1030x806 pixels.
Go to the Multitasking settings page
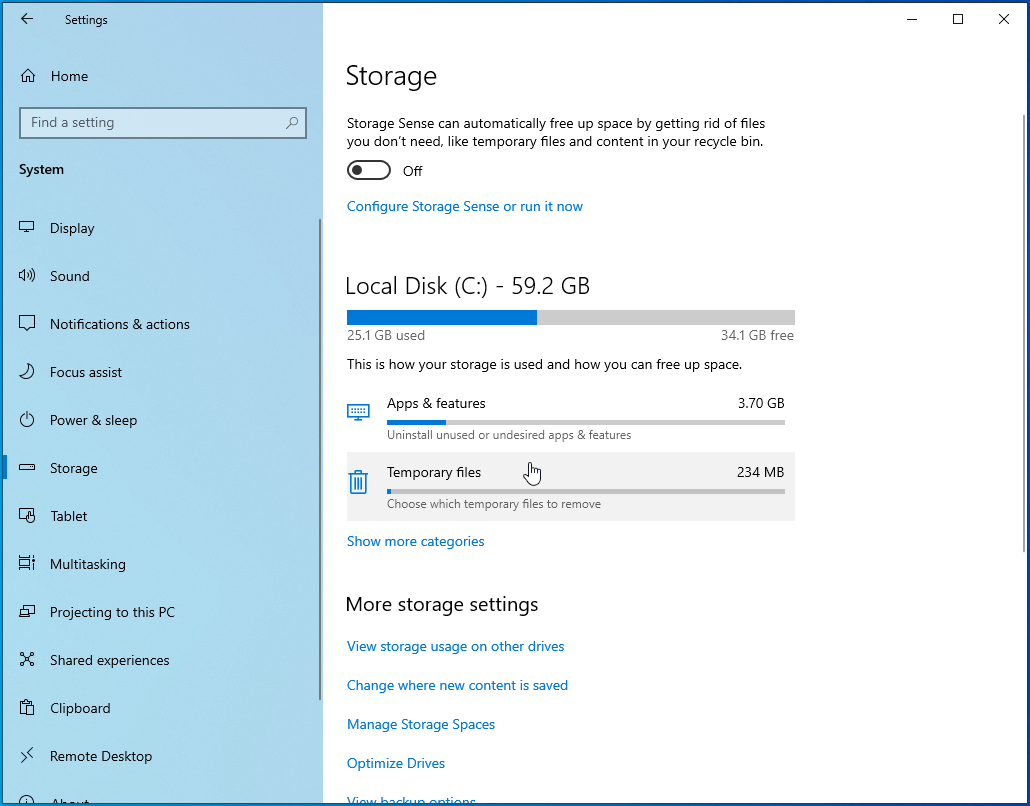click(x=87, y=564)
